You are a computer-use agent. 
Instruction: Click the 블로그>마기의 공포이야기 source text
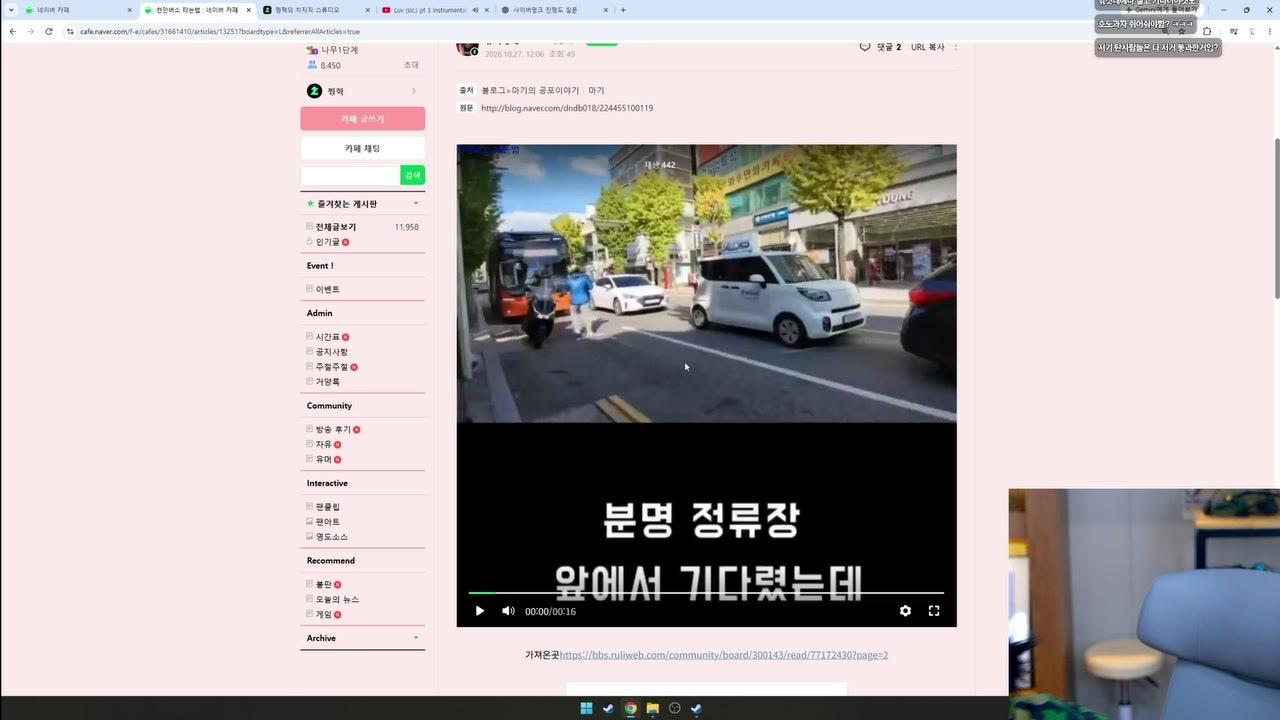[531, 90]
